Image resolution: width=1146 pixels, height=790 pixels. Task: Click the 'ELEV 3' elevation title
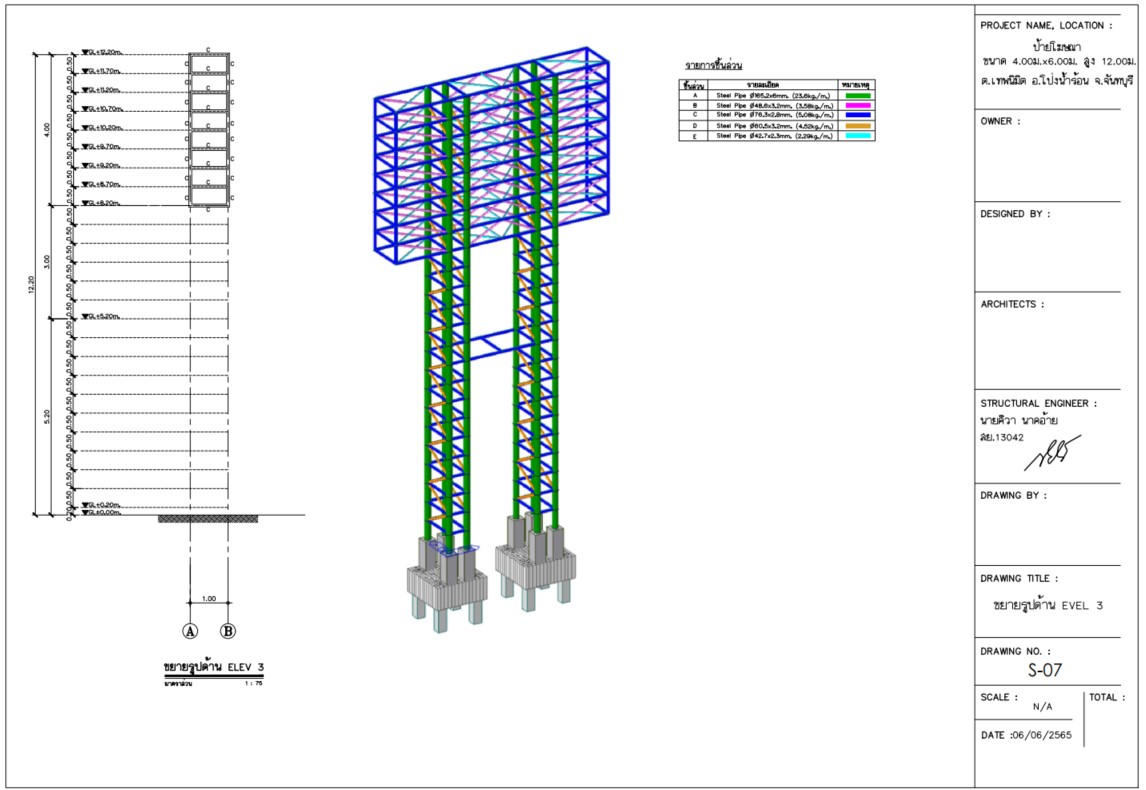point(246,666)
